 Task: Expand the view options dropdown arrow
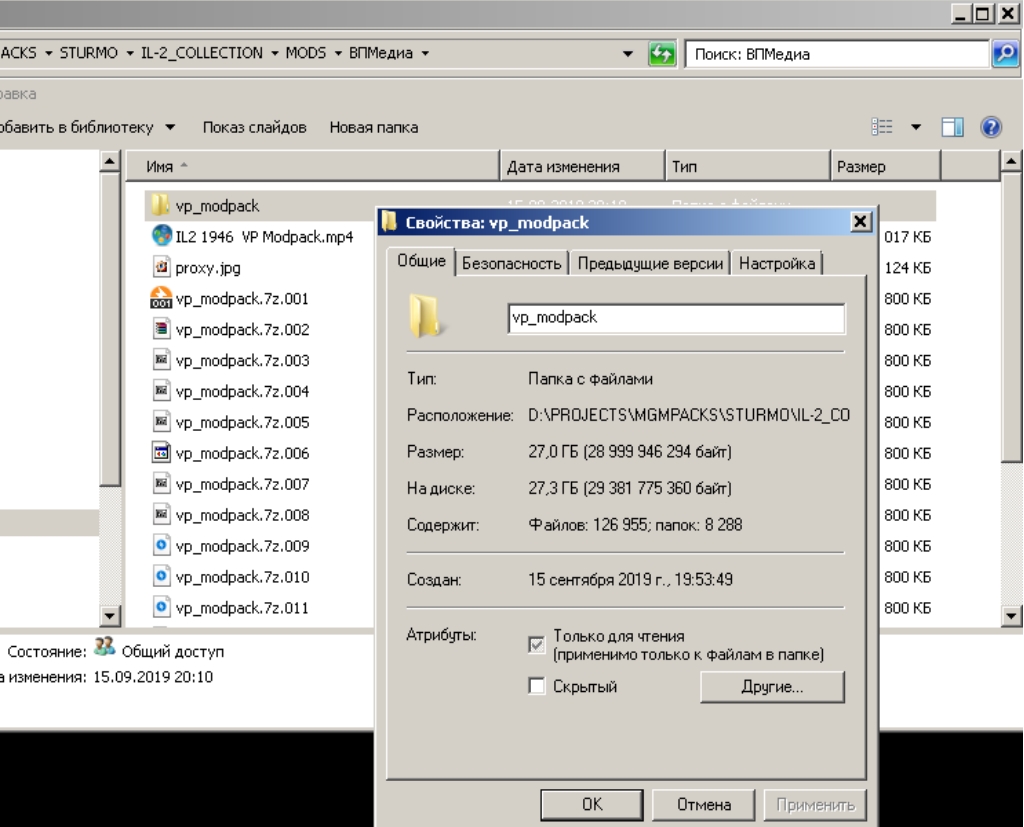click(916, 127)
